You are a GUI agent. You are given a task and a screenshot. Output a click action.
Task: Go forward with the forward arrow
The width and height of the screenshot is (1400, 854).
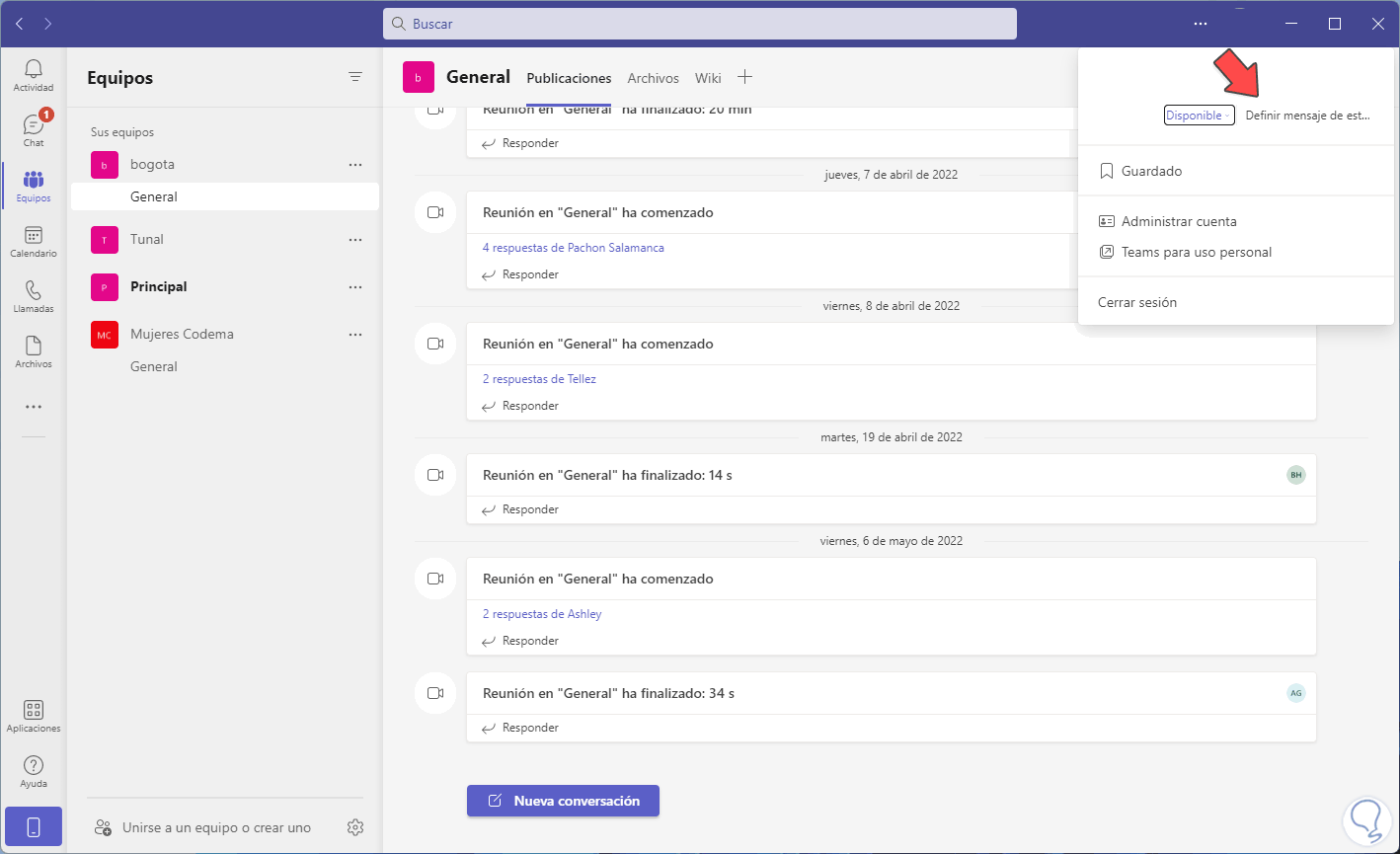coord(48,24)
